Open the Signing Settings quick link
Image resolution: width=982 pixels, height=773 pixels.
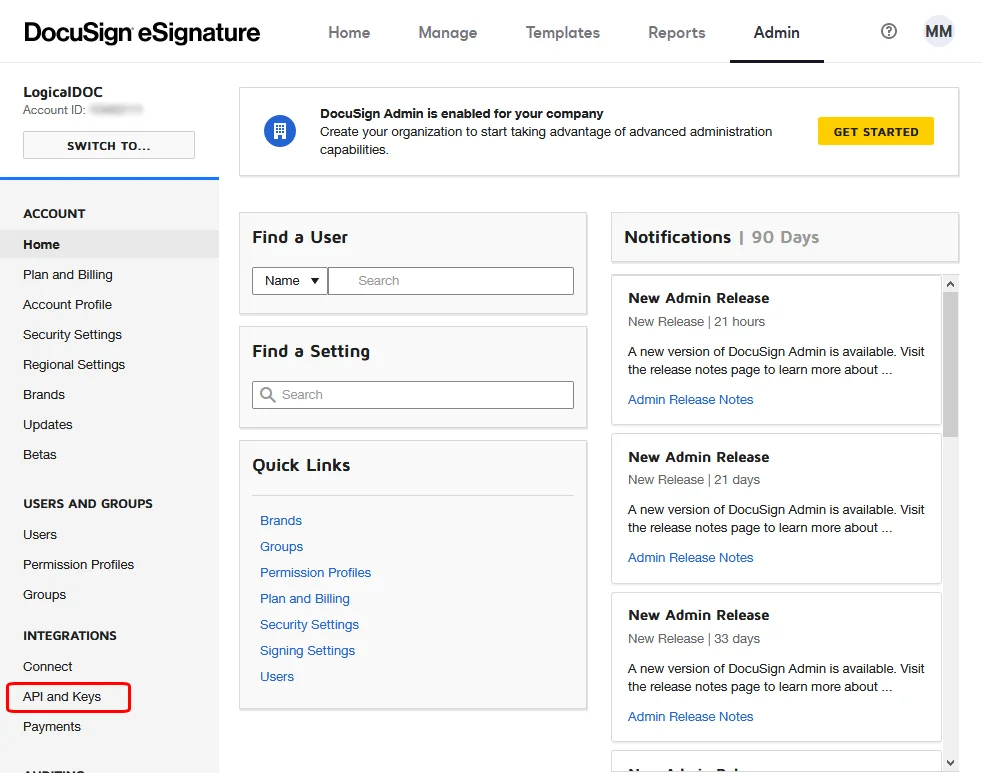coord(307,650)
